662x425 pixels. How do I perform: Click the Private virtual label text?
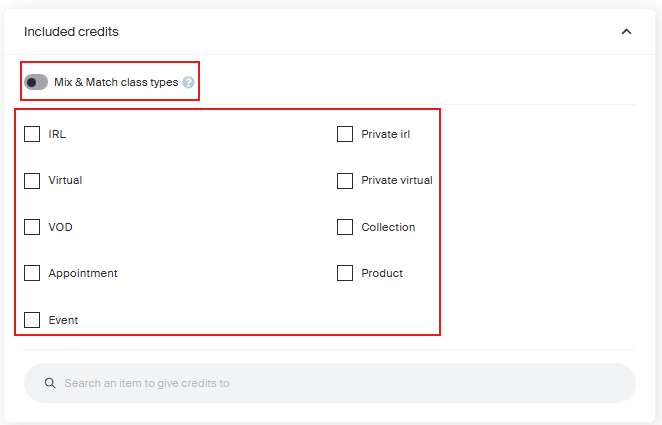click(397, 181)
